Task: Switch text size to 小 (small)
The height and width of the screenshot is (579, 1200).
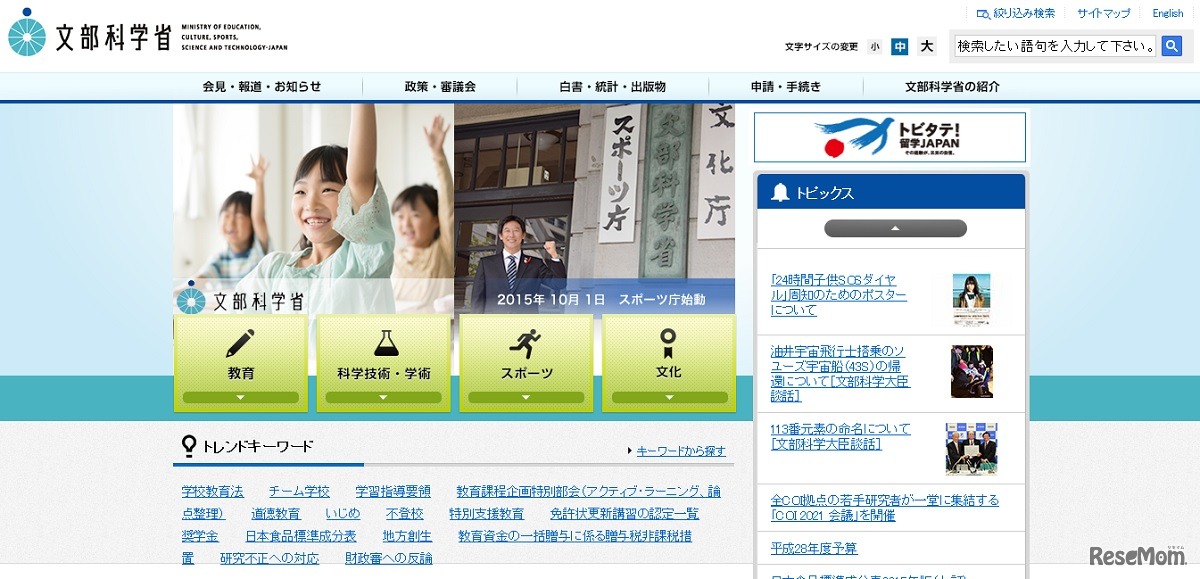Action: 873,45
